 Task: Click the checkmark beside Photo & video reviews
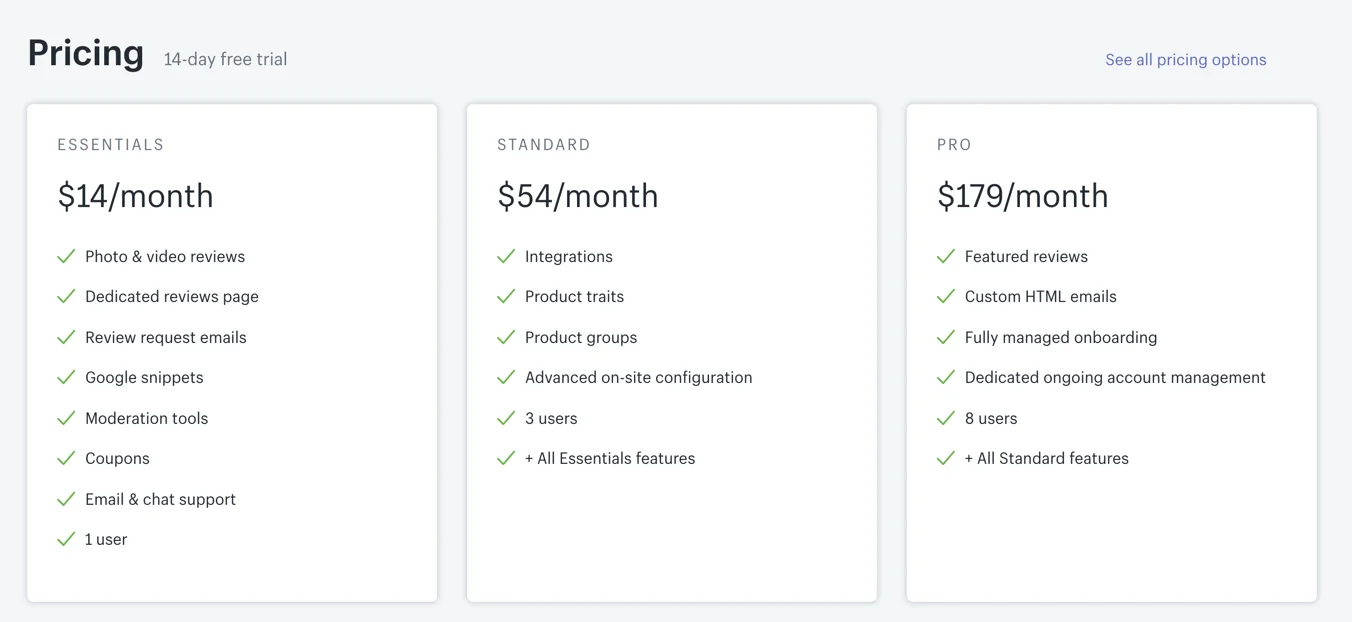pos(66,257)
